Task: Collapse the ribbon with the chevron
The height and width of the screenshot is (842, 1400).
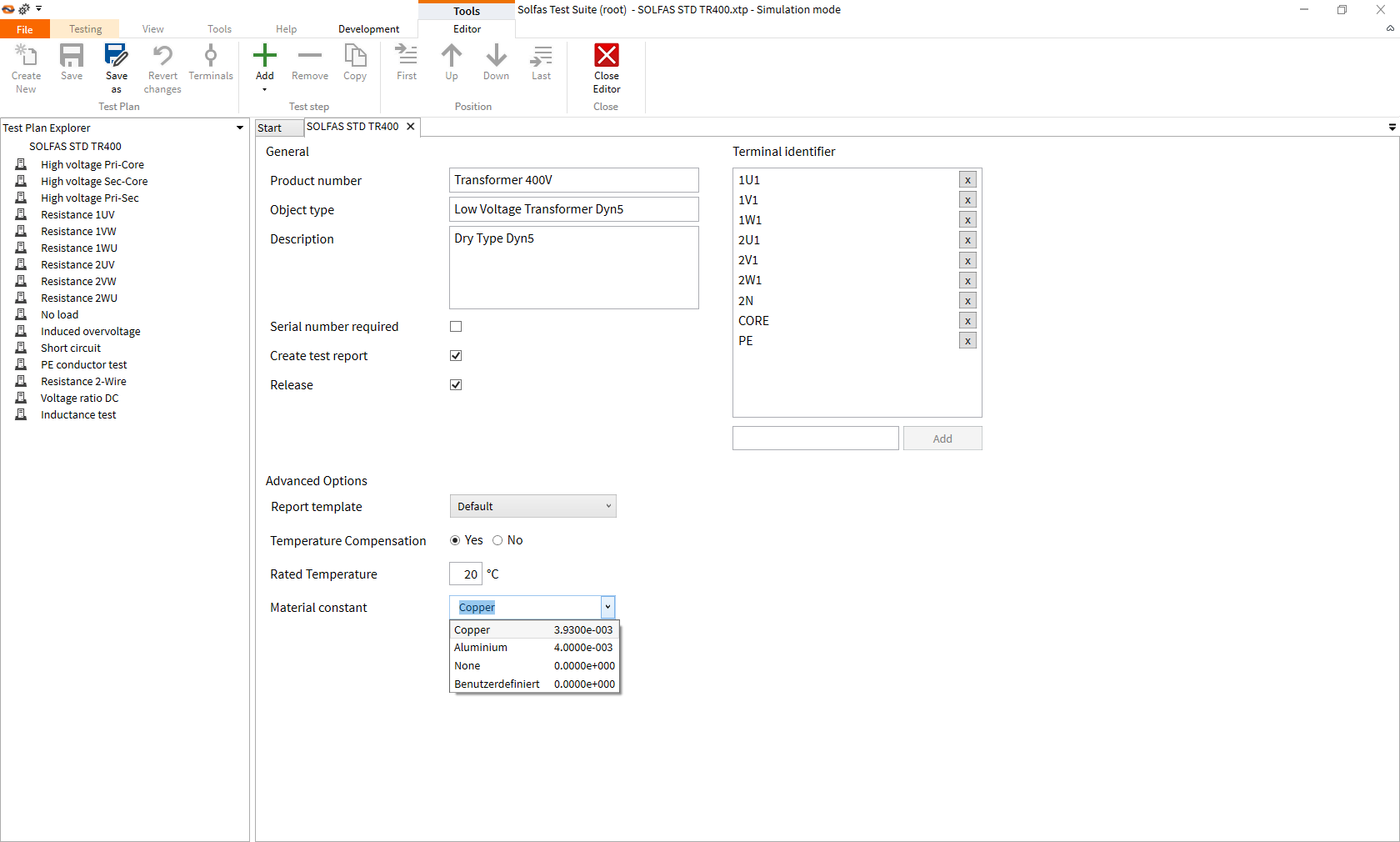Action: [1390, 28]
